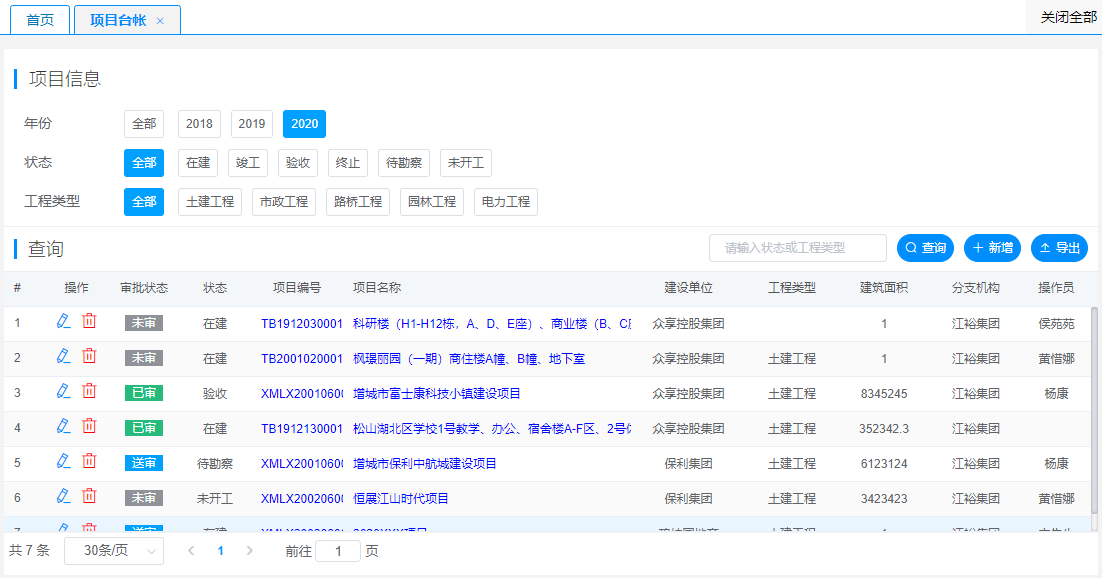Go to the next page arrow
The width and height of the screenshot is (1102, 578).
(249, 551)
